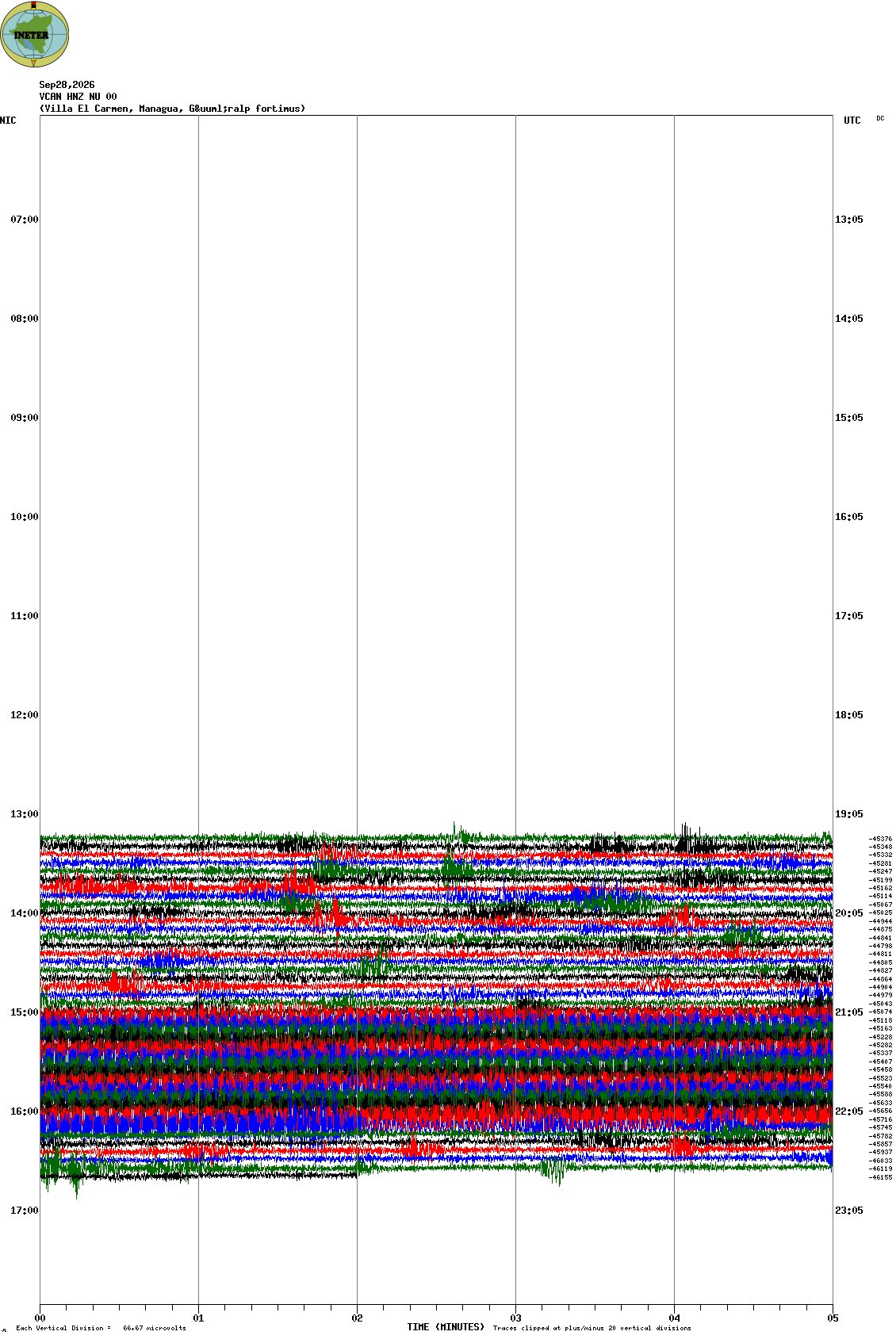Click the 19:05 UTC time label

(849, 814)
